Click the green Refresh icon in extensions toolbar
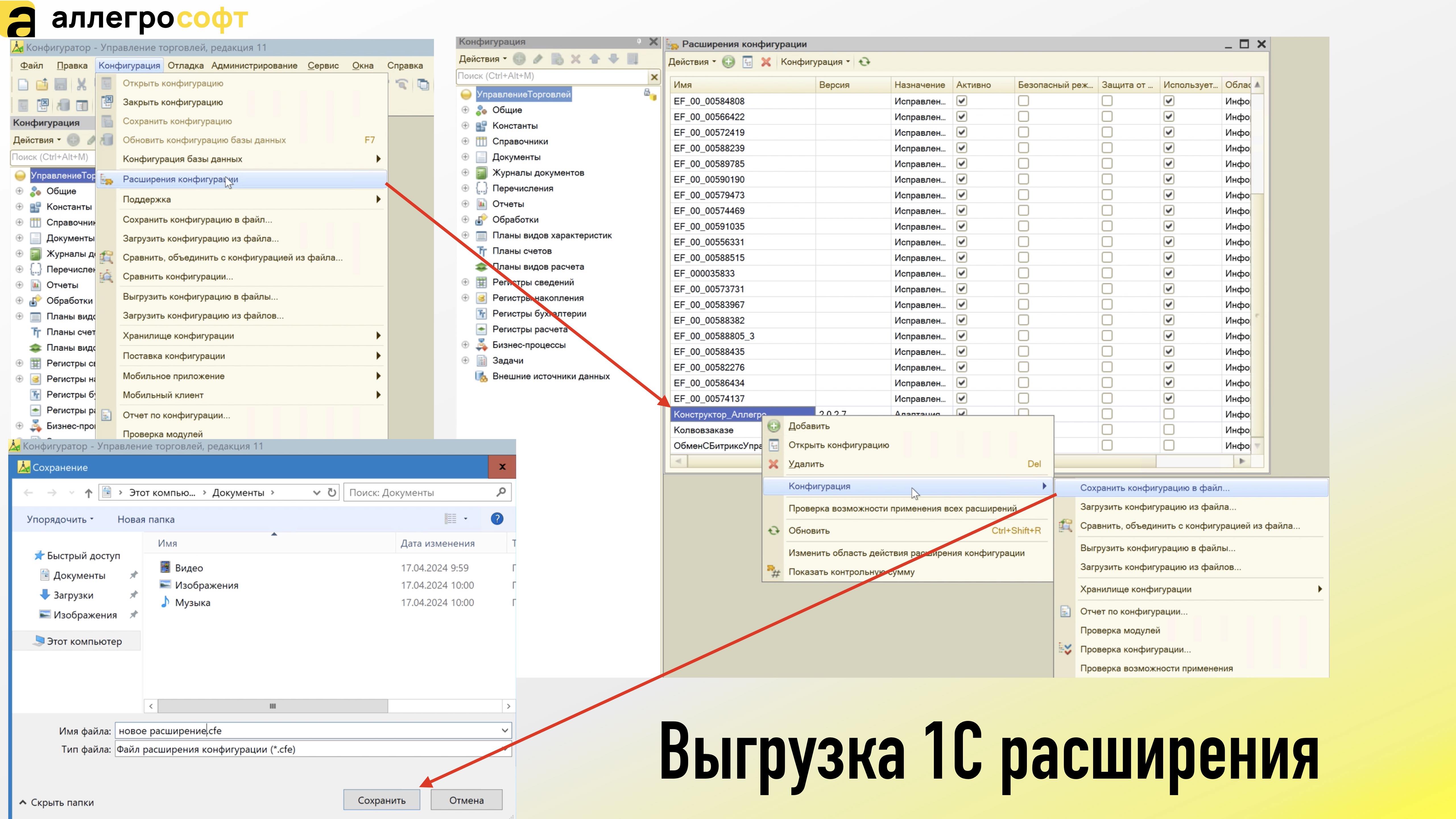1456x819 pixels. 864,62
